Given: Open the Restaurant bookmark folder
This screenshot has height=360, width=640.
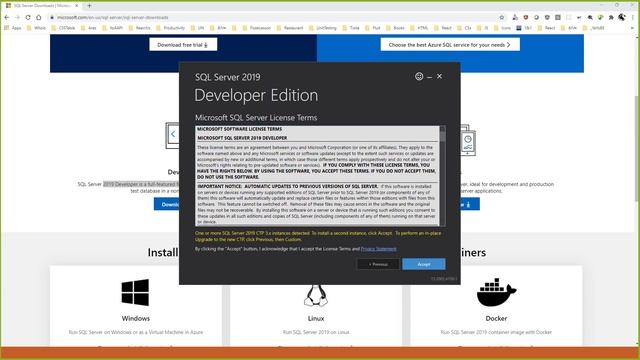Looking at the screenshot, I should [x=290, y=28].
